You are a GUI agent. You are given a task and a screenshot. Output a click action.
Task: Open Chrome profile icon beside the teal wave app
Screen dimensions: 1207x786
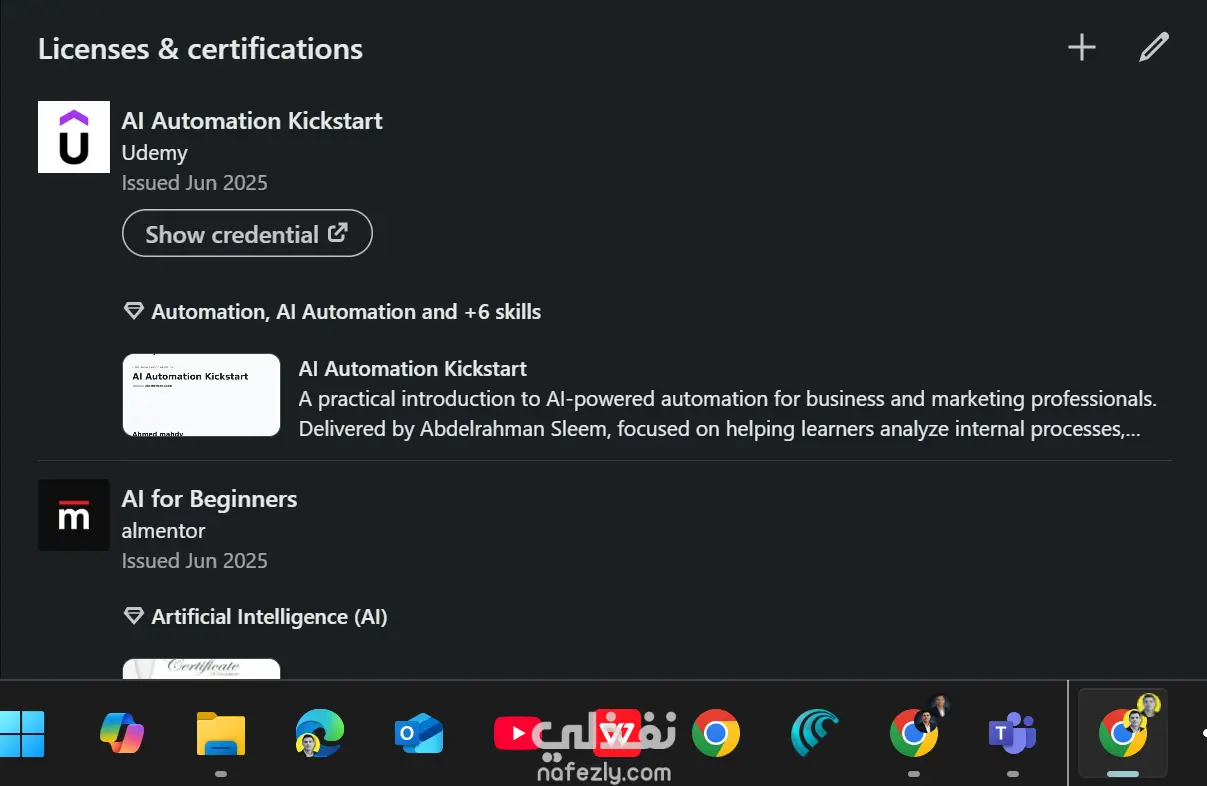tap(914, 733)
